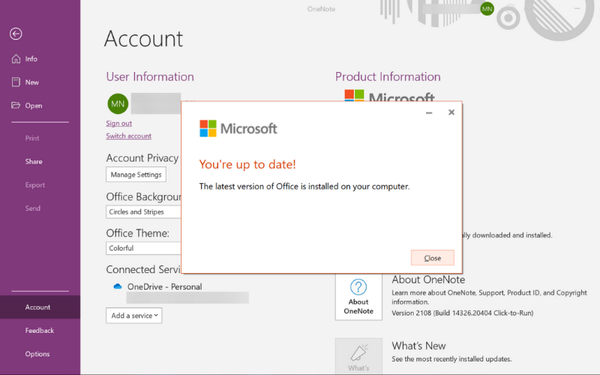Click the You're up to date! heading
The image size is (600, 375).
(x=248, y=165)
